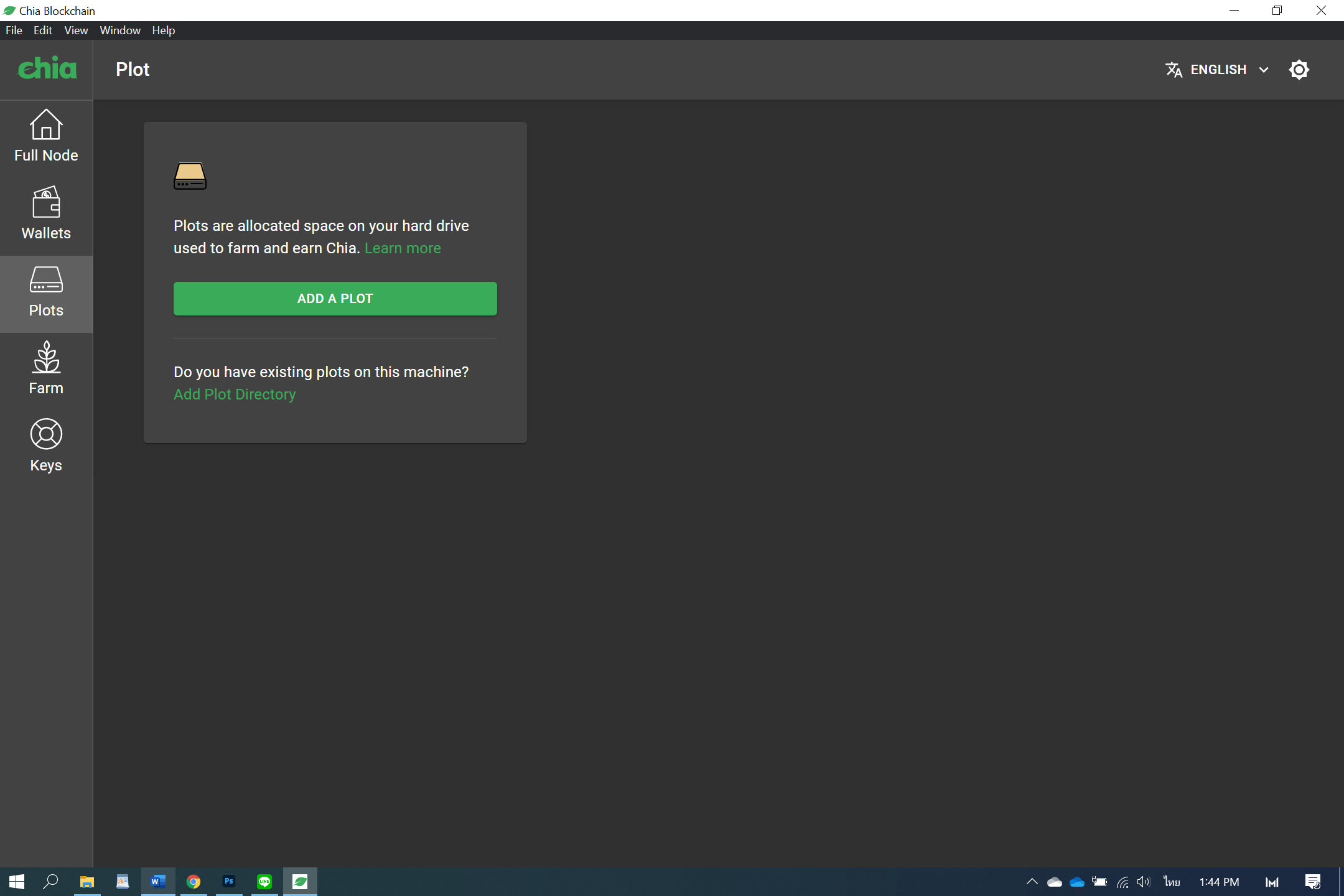Show hidden system tray icons

point(1032,882)
